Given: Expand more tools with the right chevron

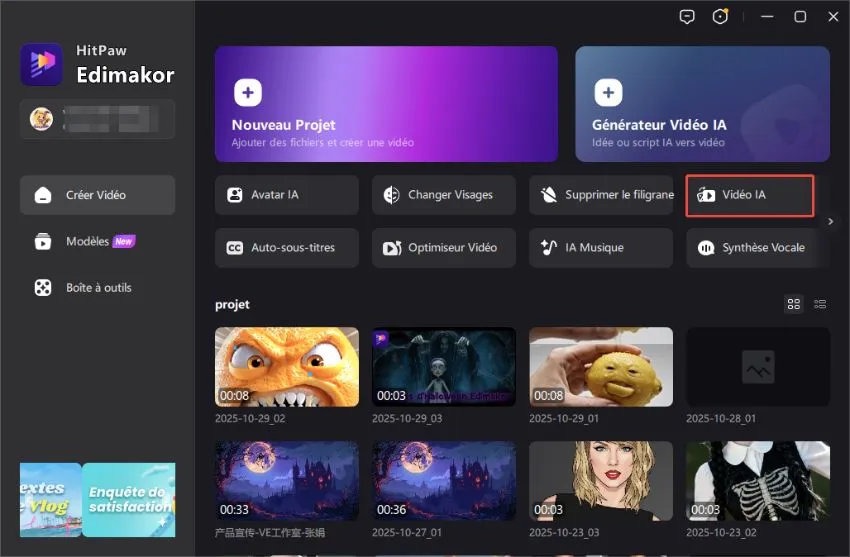Looking at the screenshot, I should point(830,221).
